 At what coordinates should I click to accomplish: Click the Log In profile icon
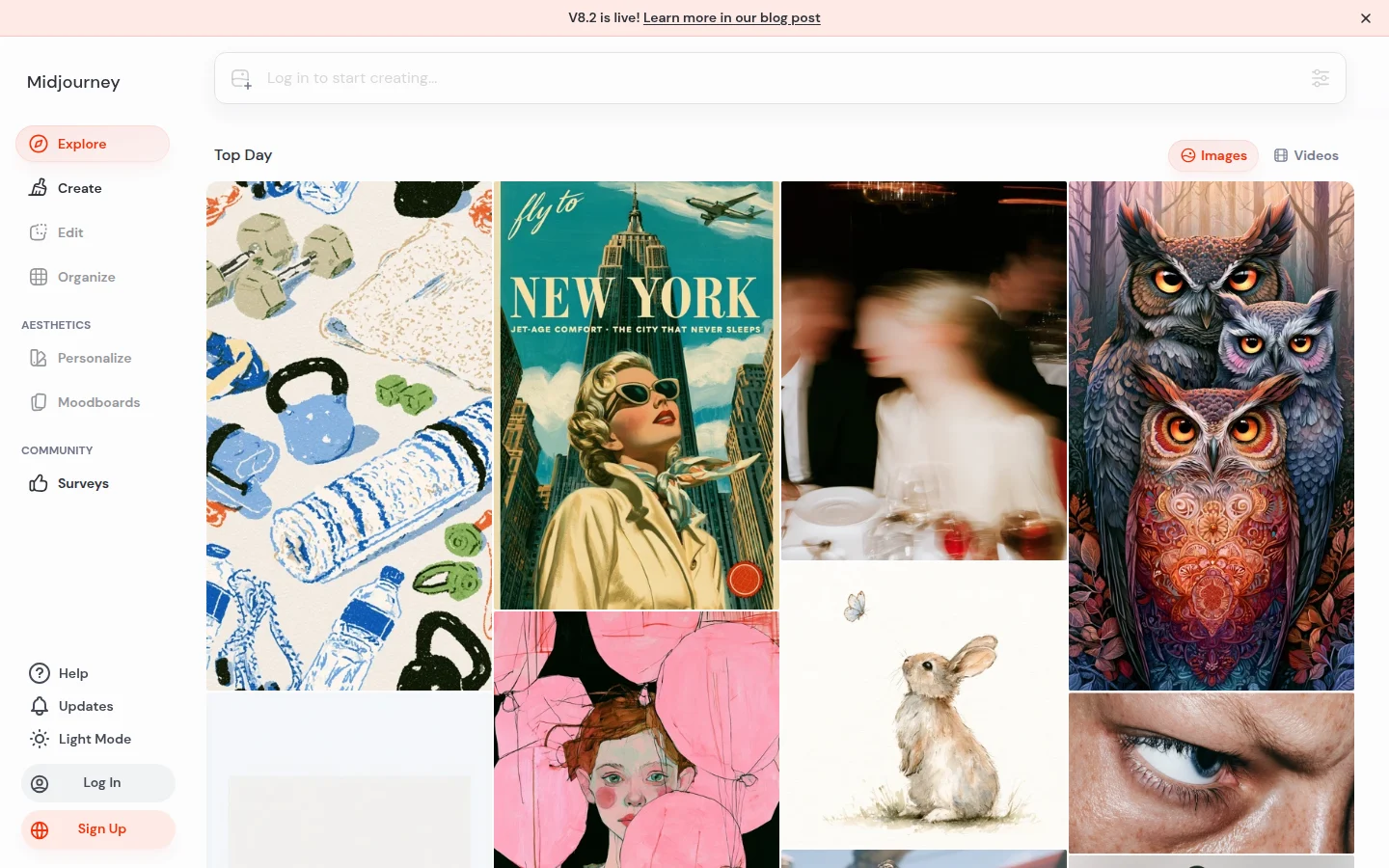click(40, 783)
